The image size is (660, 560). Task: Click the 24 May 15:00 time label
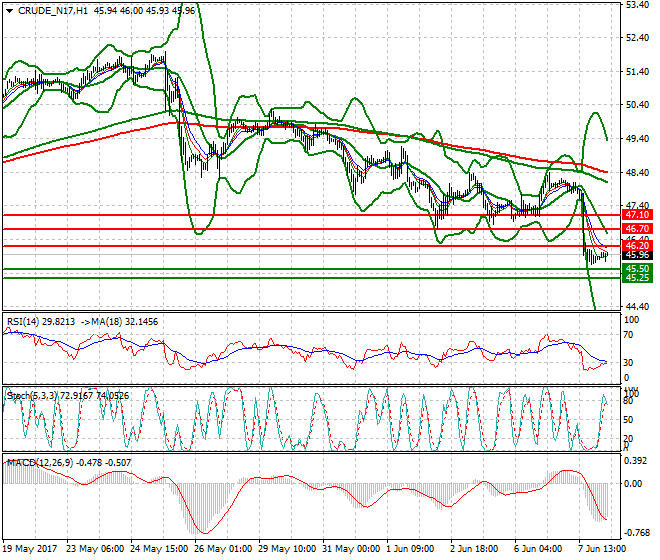point(160,549)
